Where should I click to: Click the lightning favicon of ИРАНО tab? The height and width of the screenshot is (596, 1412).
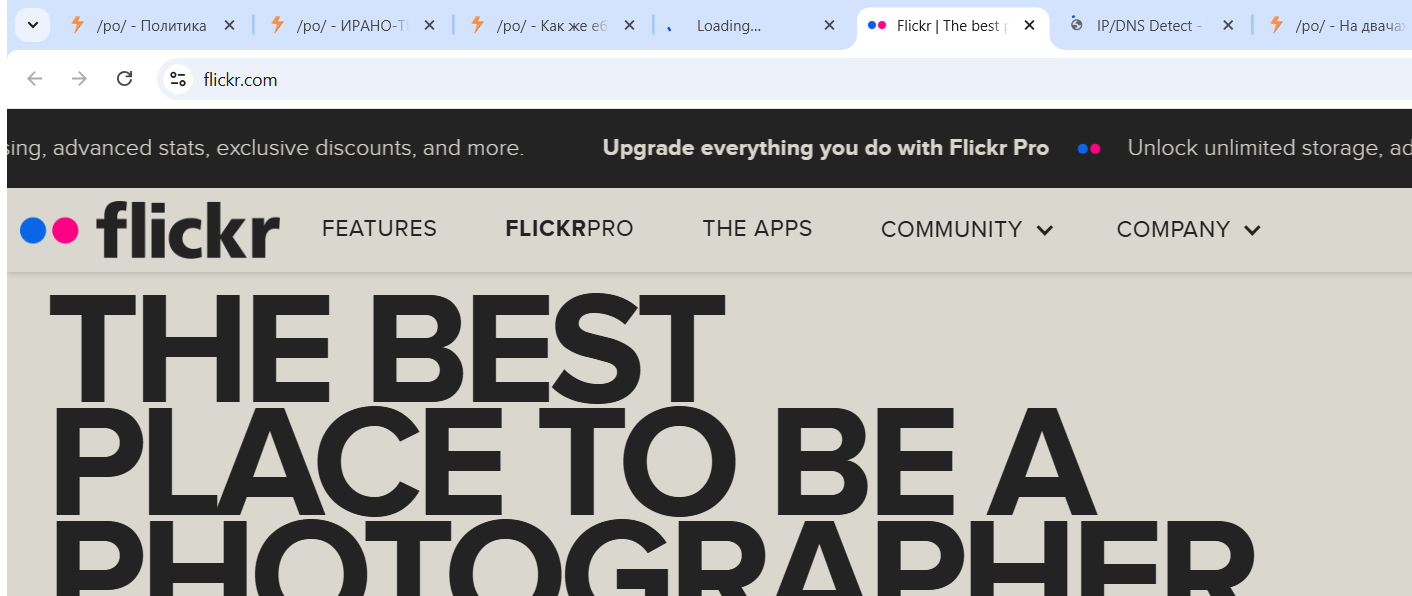click(277, 25)
